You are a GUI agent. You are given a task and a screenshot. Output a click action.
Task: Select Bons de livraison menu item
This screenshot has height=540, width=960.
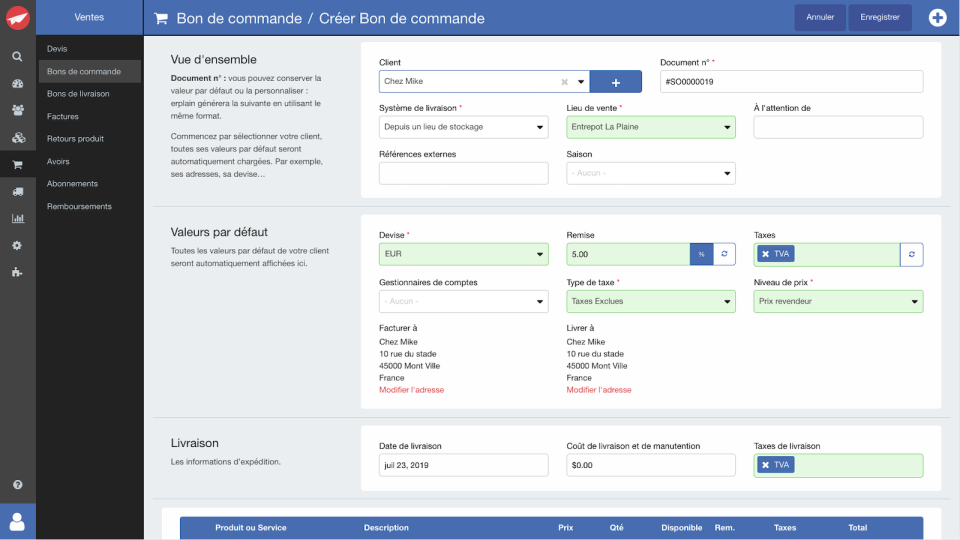pyautogui.click(x=78, y=94)
